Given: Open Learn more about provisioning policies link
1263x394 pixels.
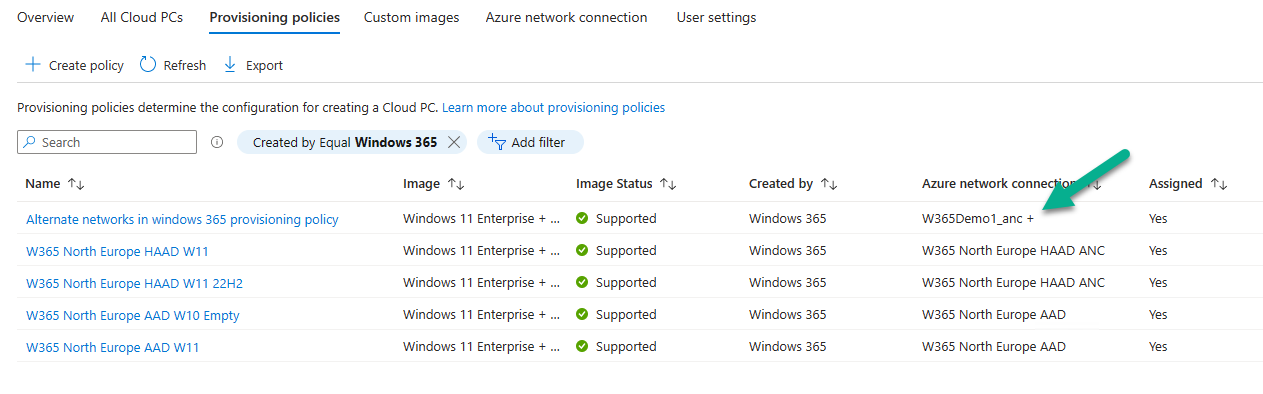Looking at the screenshot, I should tap(553, 107).
